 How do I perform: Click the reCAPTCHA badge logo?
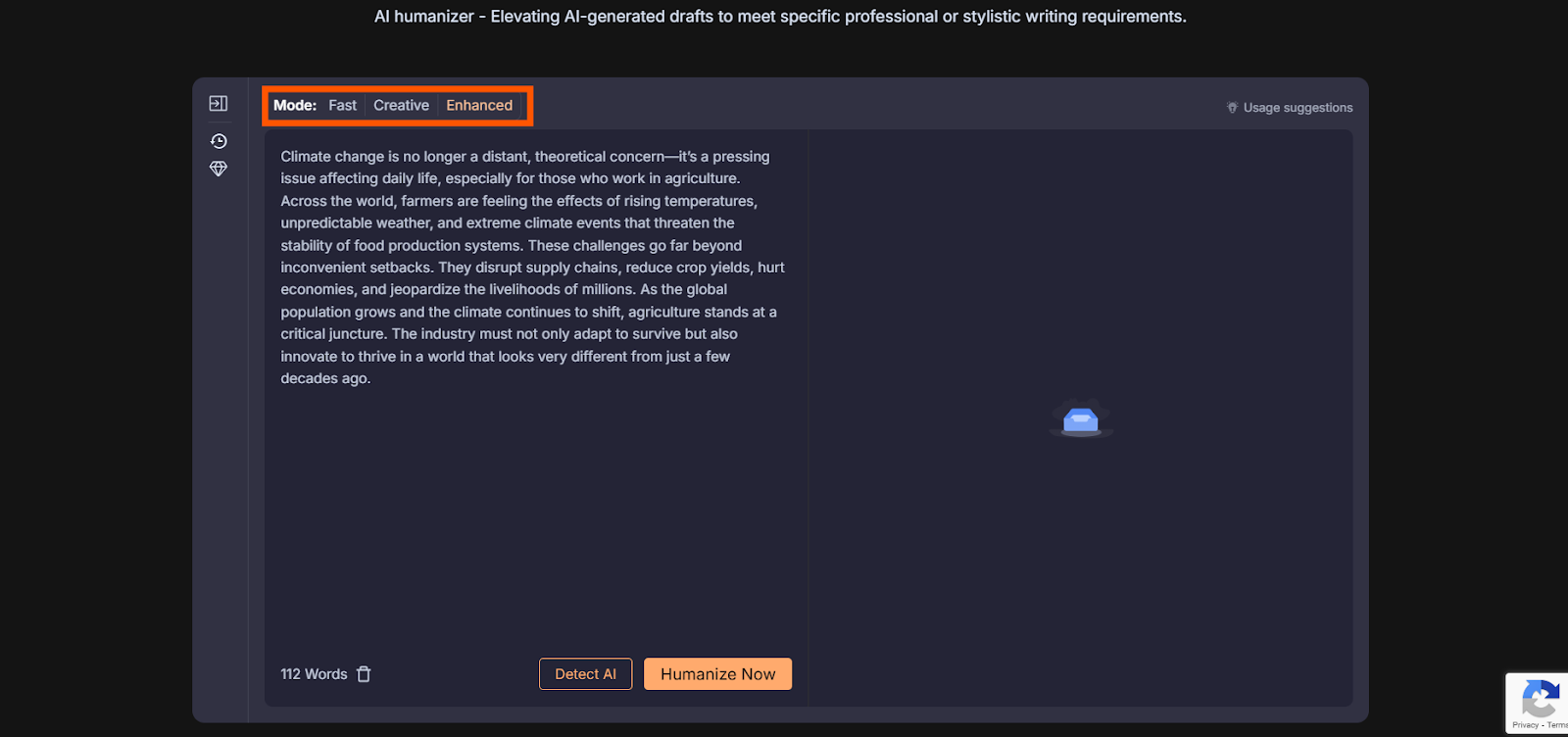(1541, 700)
